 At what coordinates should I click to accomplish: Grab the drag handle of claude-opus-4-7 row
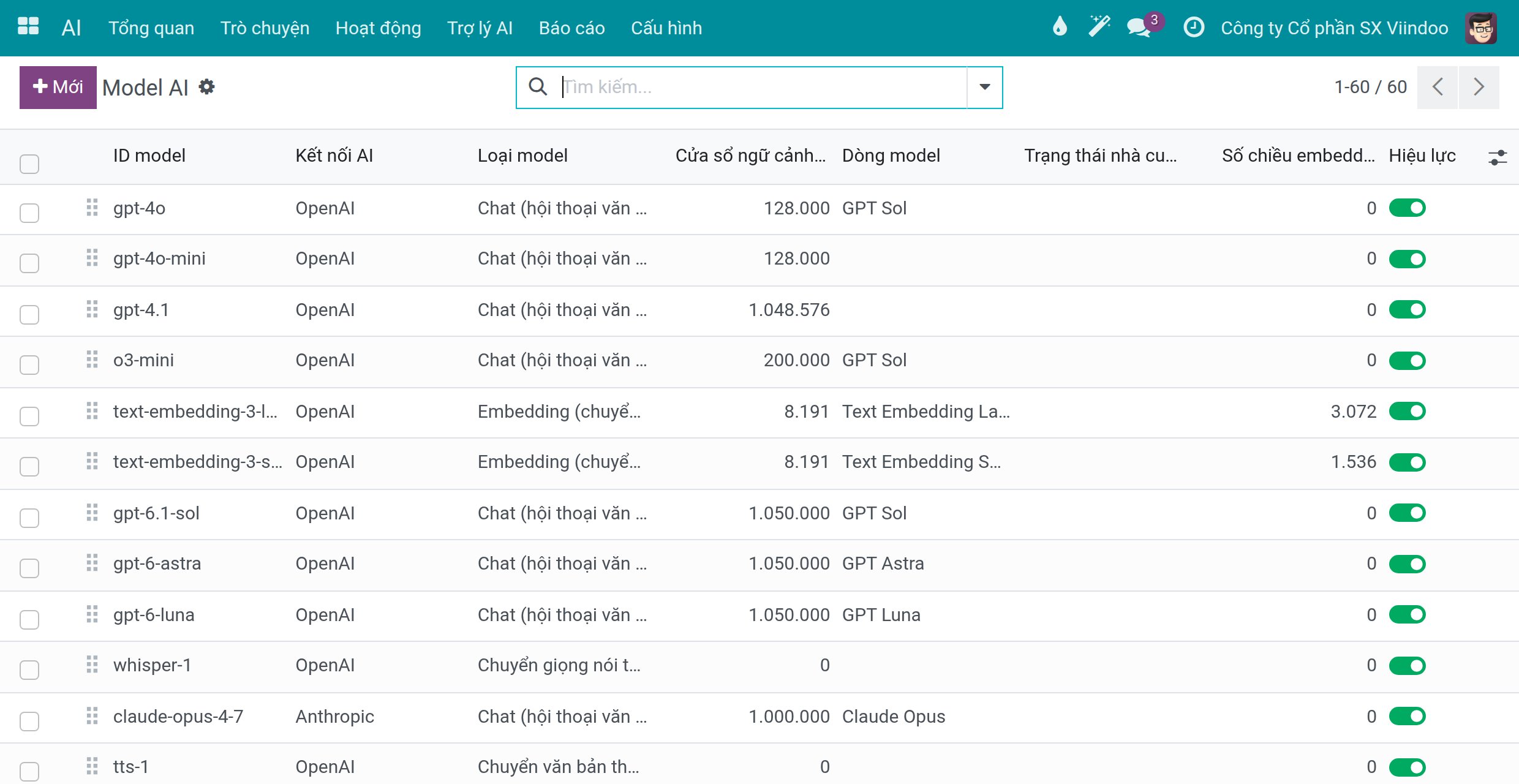(92, 716)
